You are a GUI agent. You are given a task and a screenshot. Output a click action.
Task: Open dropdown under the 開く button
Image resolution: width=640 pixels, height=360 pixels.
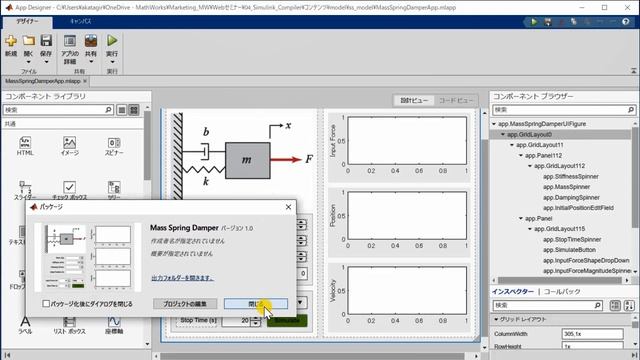[x=29, y=62]
